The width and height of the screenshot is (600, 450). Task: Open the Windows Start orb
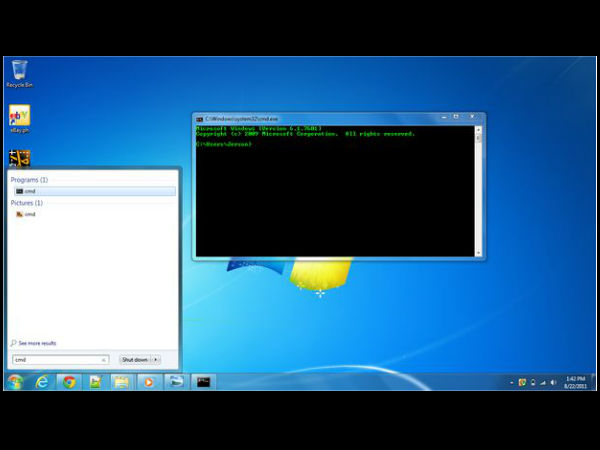pyautogui.click(x=15, y=382)
